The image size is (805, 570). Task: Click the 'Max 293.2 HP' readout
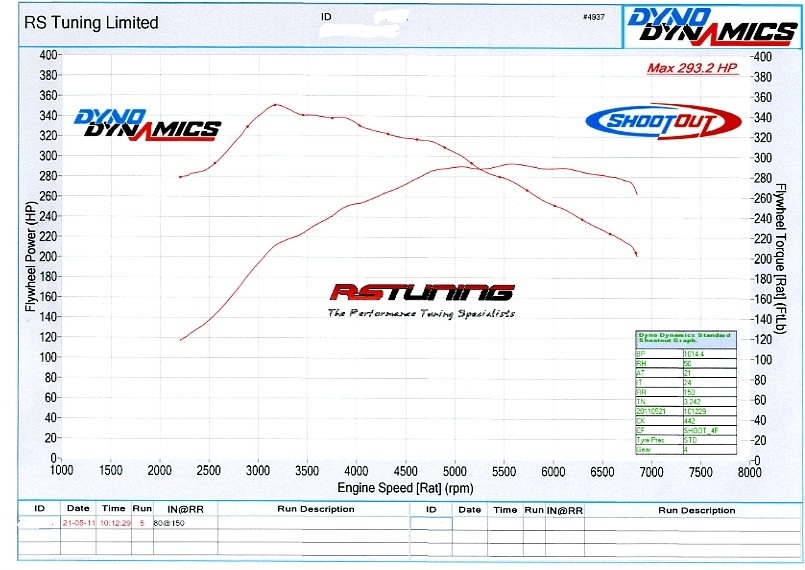point(692,68)
